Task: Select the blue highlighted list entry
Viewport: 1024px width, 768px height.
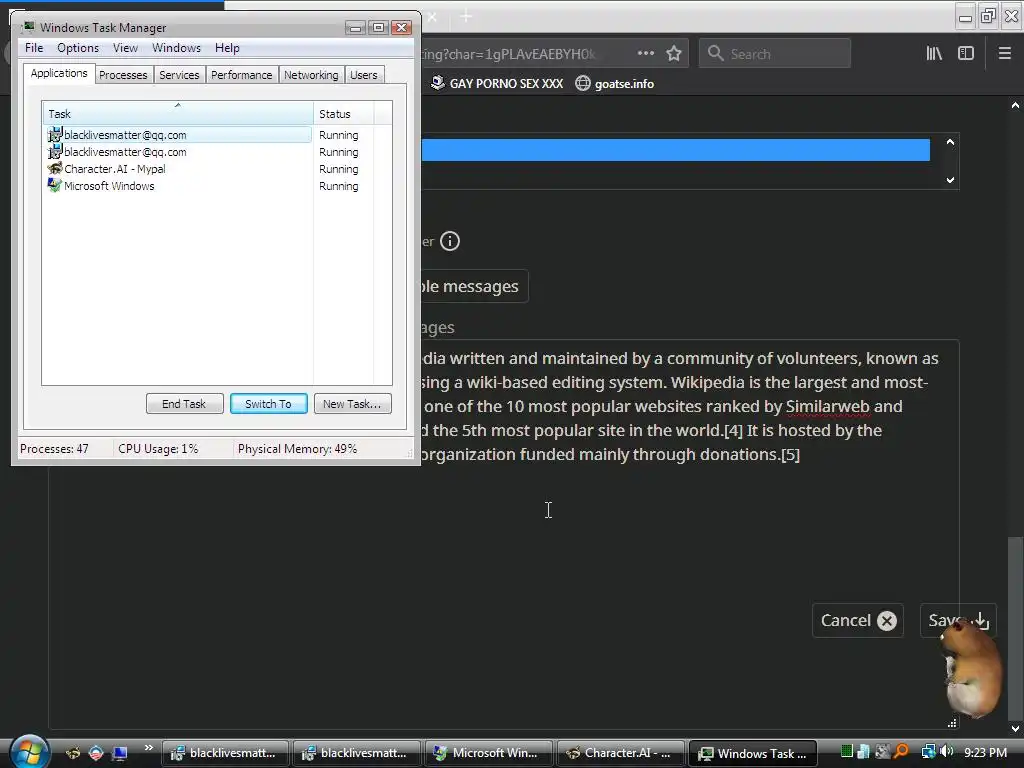Action: (675, 150)
